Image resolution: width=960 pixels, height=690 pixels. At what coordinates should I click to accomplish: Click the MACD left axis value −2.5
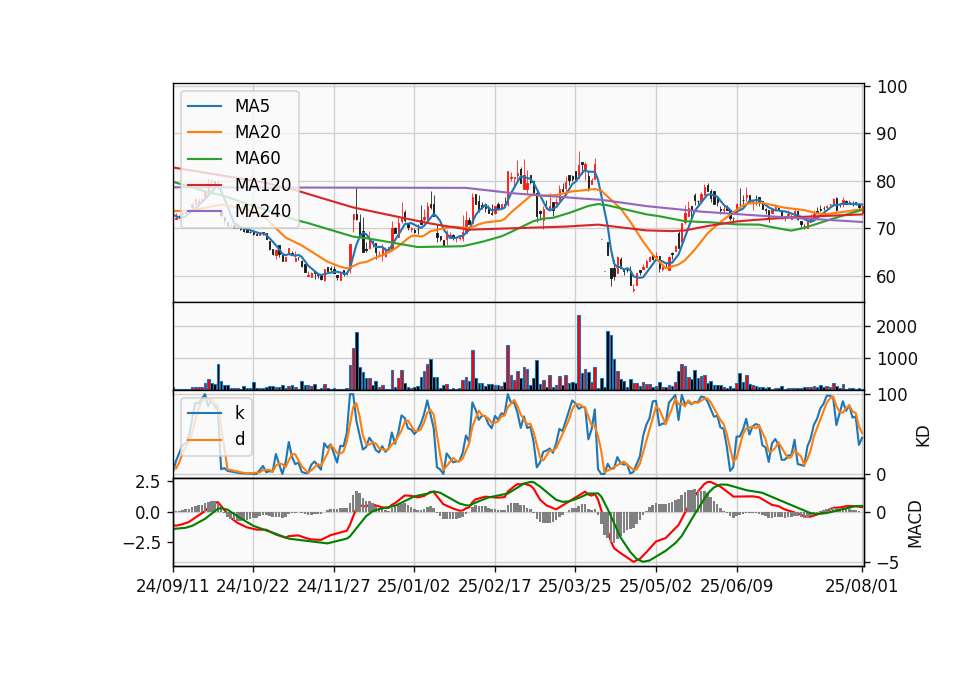pyautogui.click(x=142, y=543)
